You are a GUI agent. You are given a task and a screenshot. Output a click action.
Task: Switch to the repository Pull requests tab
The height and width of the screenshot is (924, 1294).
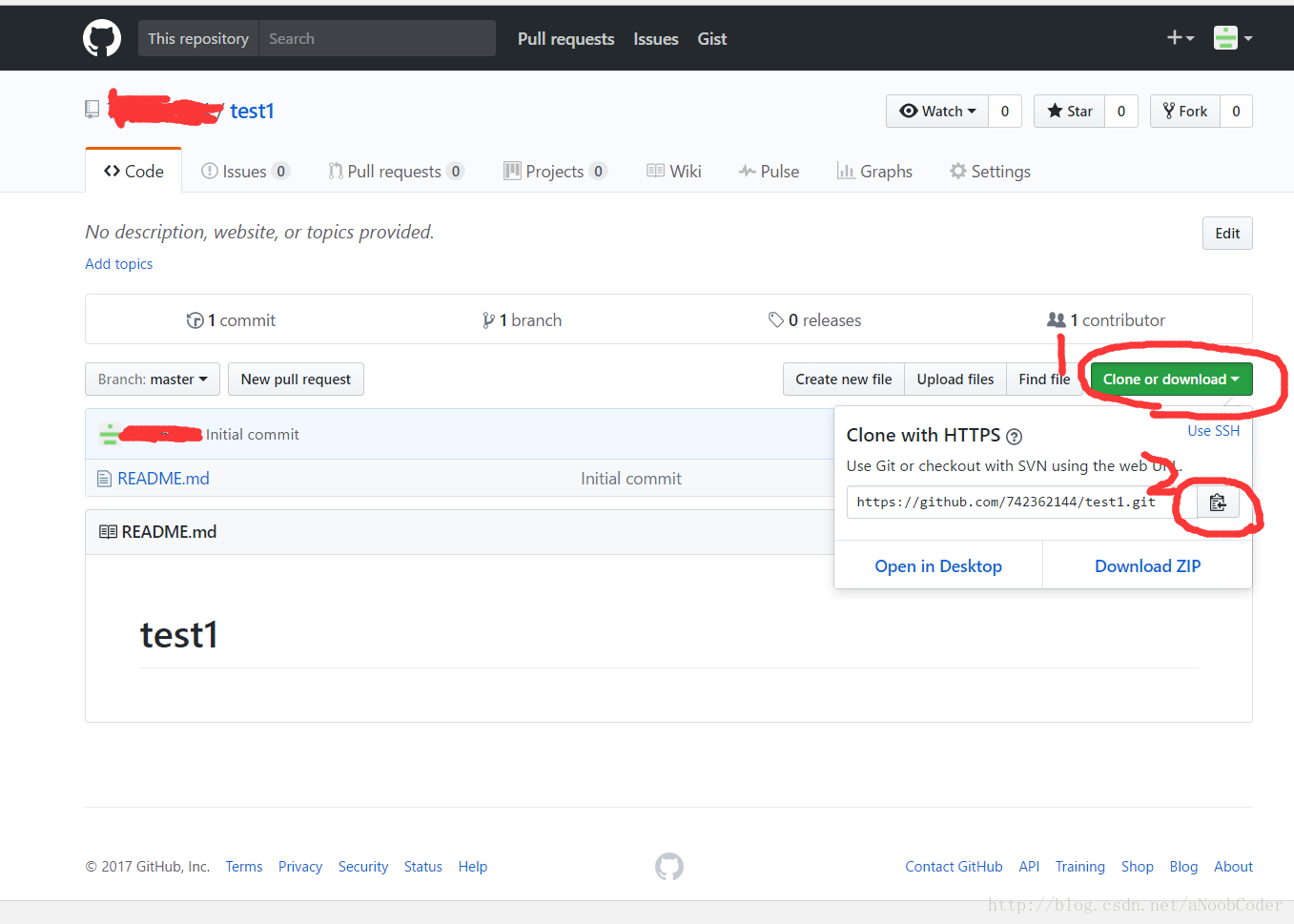396,171
